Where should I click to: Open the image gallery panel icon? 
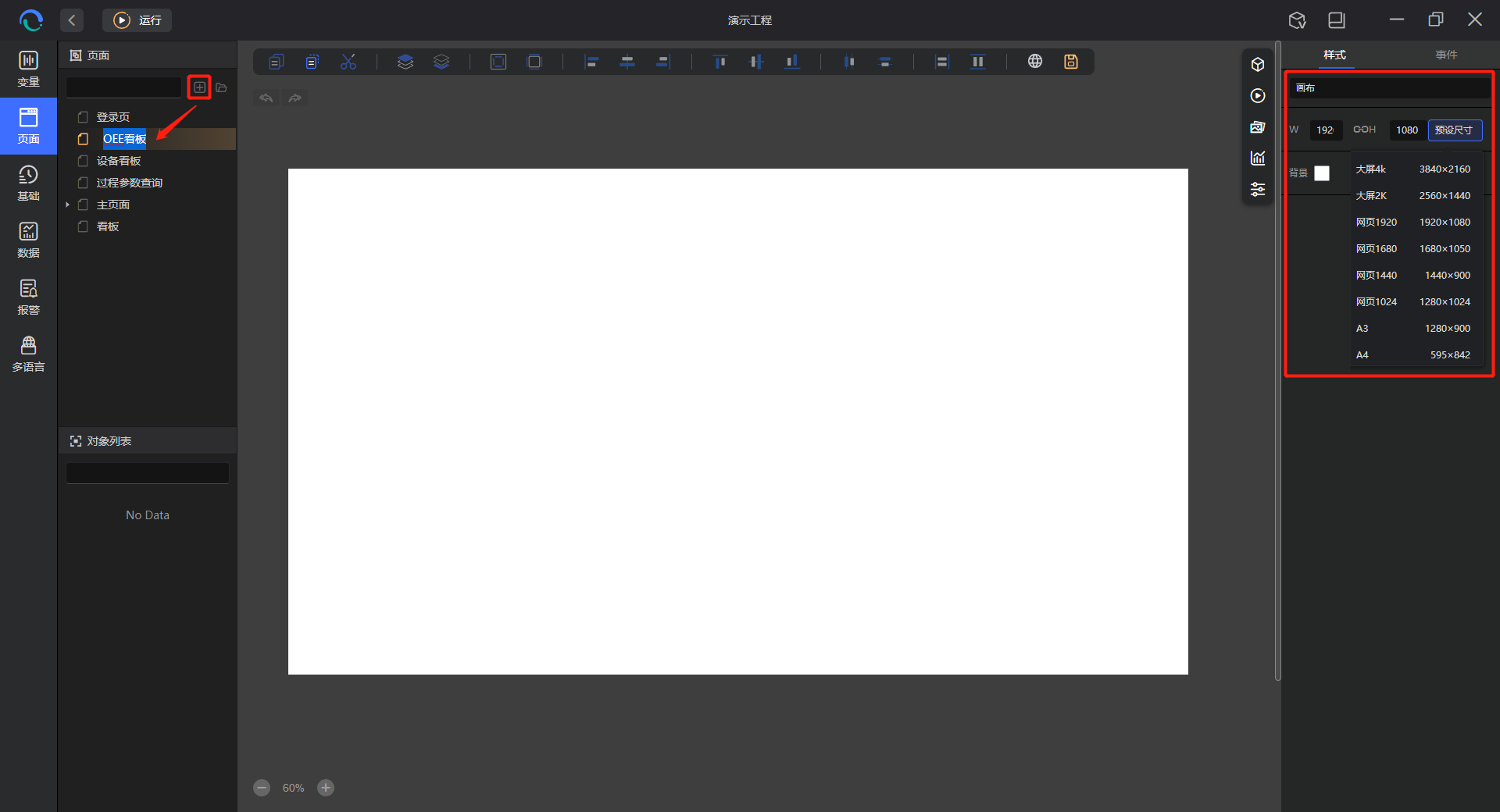coord(1258,127)
